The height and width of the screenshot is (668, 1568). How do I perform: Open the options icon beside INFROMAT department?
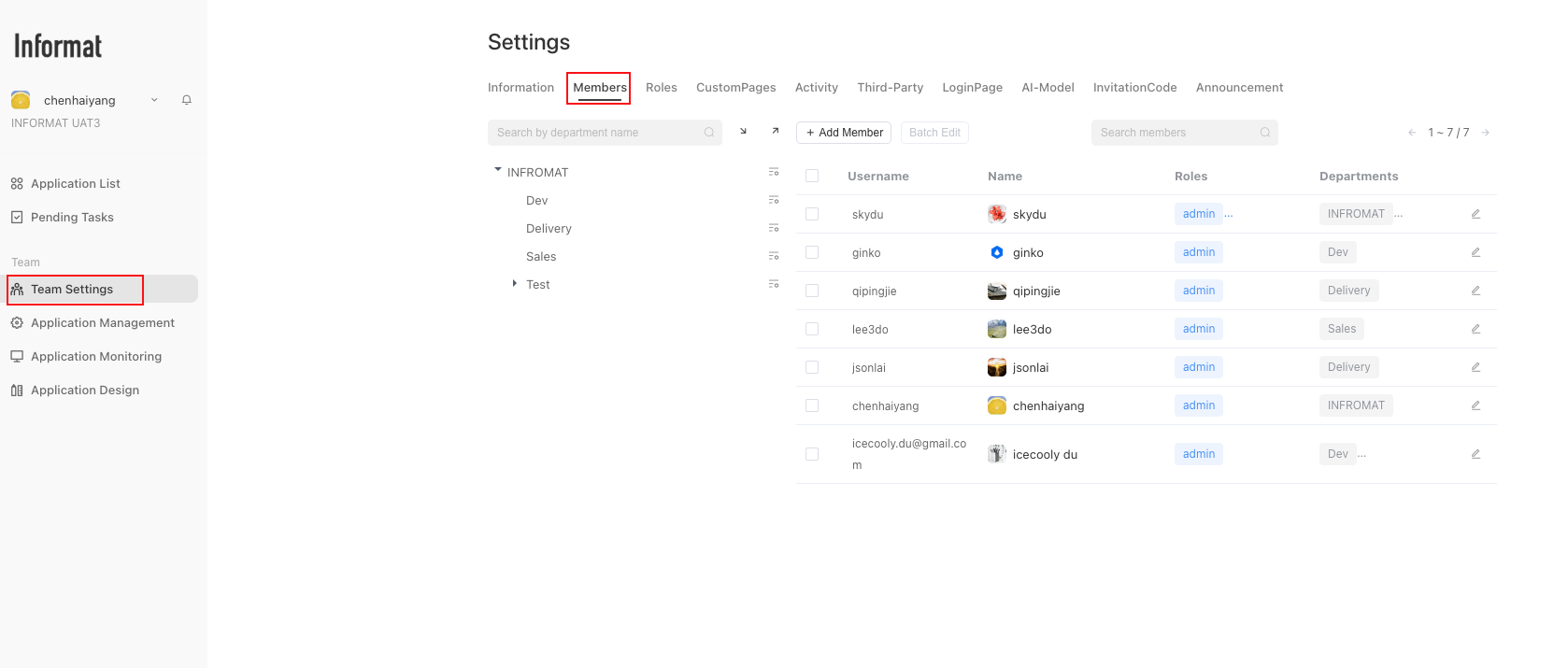[x=774, y=172]
